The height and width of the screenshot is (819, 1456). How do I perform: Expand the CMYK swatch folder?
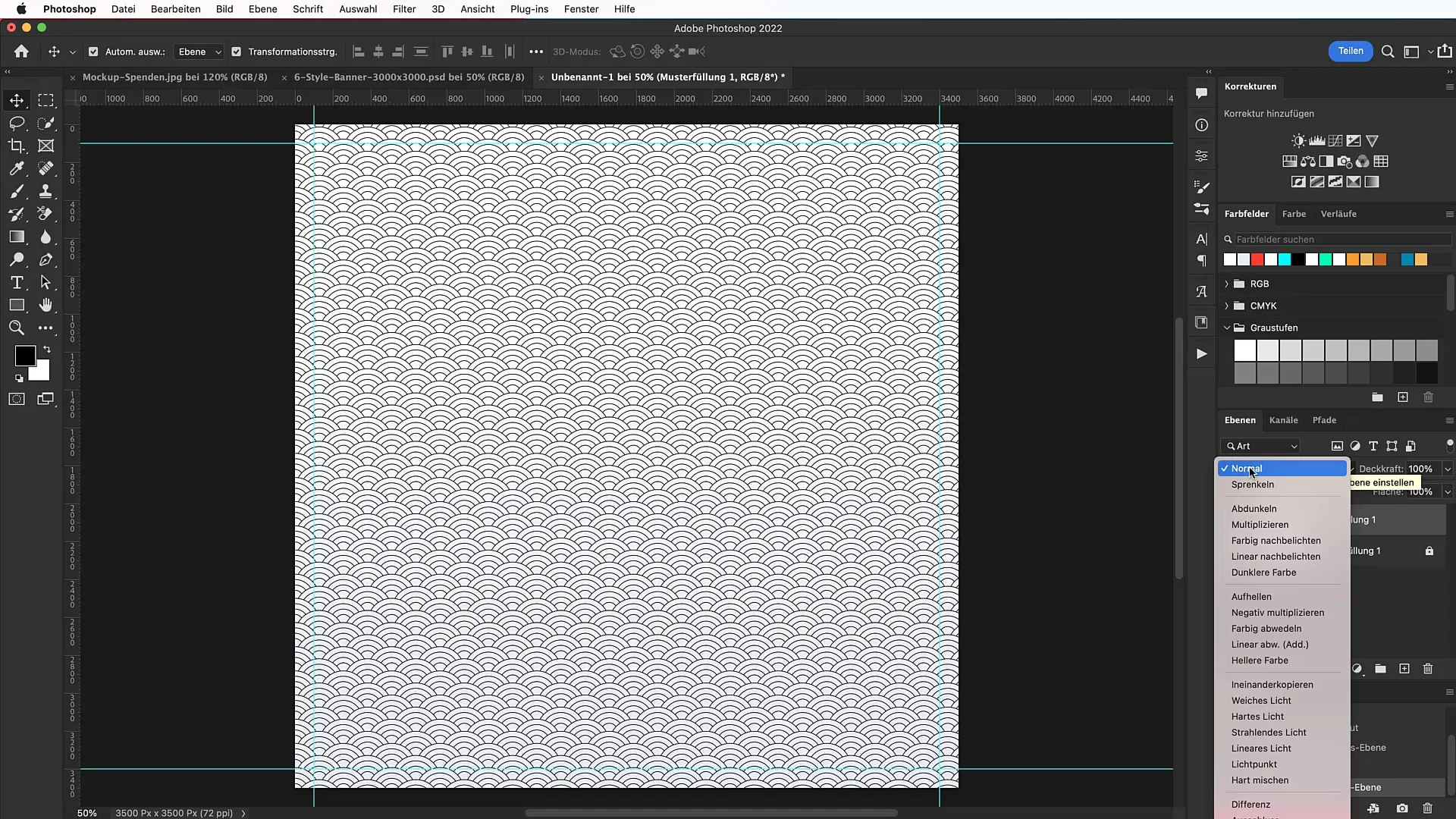click(x=1226, y=306)
